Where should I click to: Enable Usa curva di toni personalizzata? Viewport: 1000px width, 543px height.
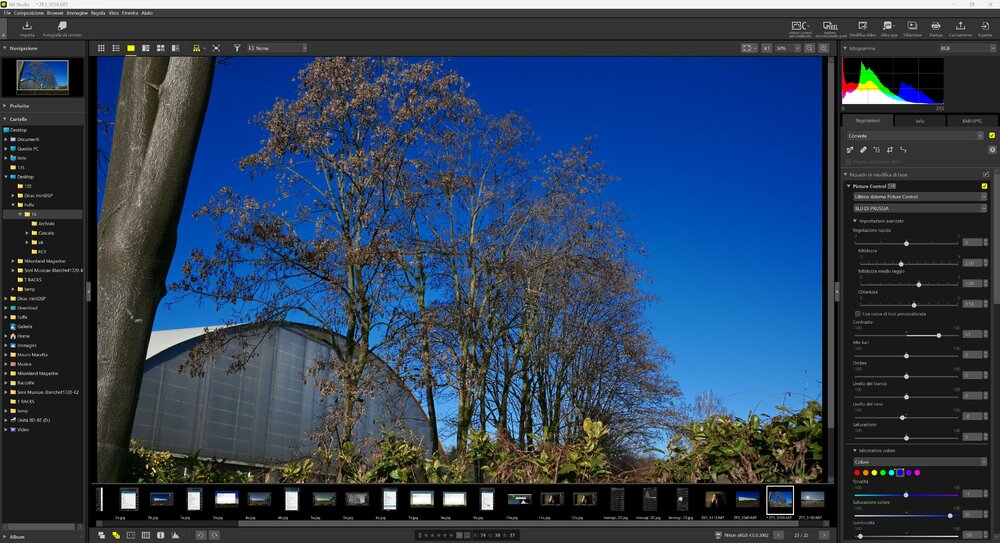point(857,314)
